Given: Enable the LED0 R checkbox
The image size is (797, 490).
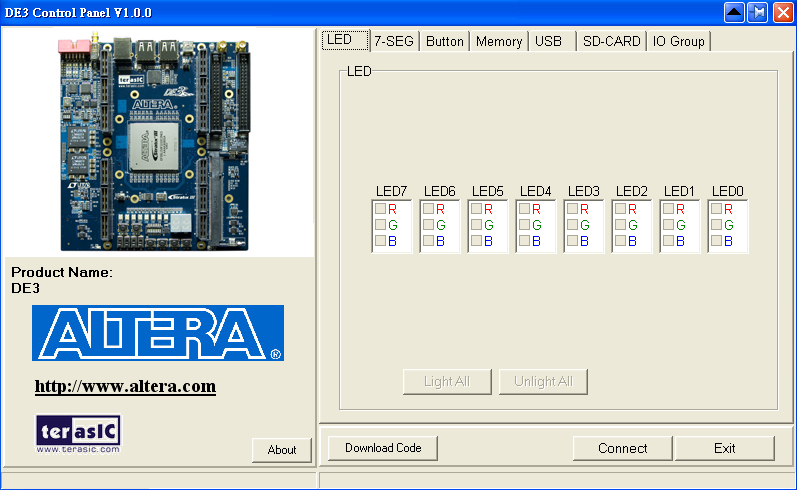Looking at the screenshot, I should point(716,208).
